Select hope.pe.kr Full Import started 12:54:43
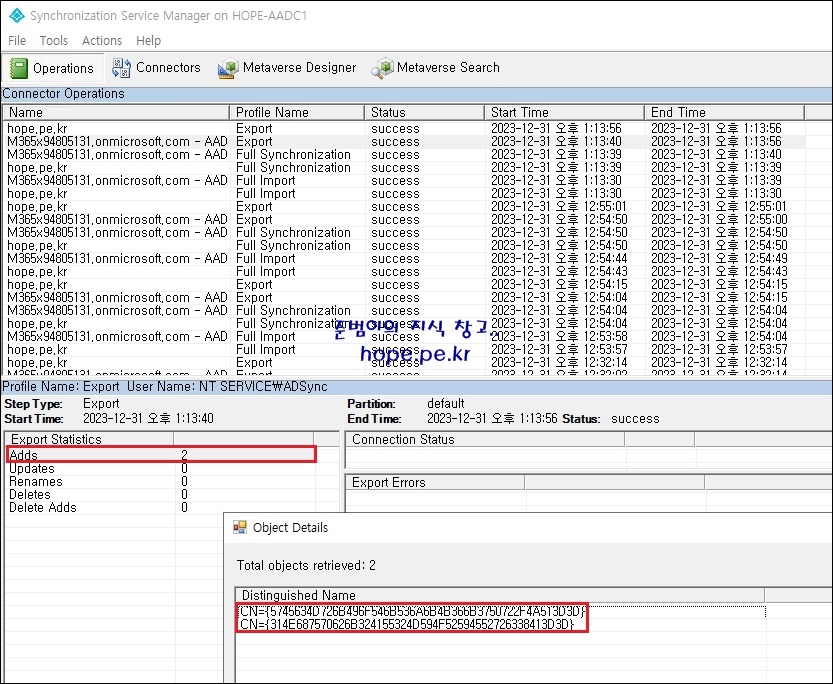 (405, 271)
